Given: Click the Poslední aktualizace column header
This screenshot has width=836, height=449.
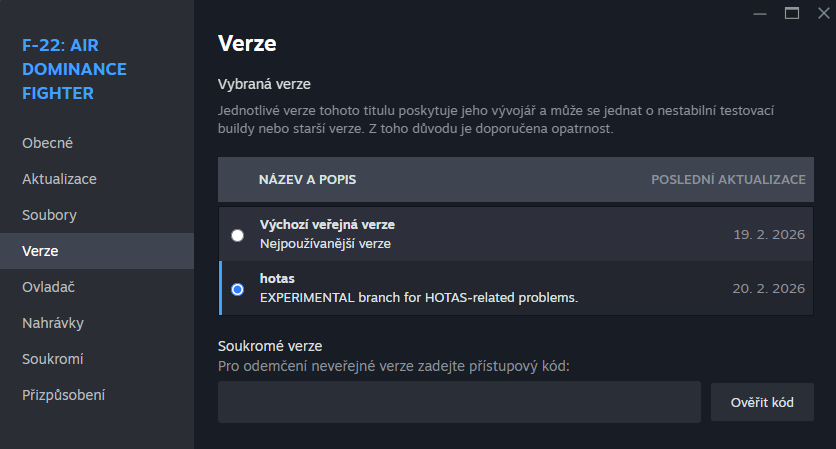Looking at the screenshot, I should click(728, 180).
